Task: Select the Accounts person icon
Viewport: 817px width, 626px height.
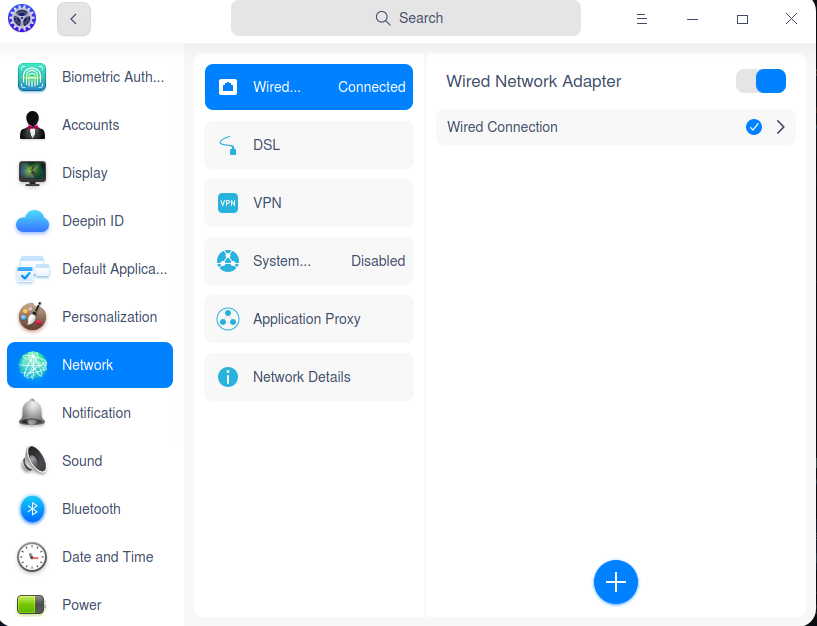Action: click(x=32, y=125)
